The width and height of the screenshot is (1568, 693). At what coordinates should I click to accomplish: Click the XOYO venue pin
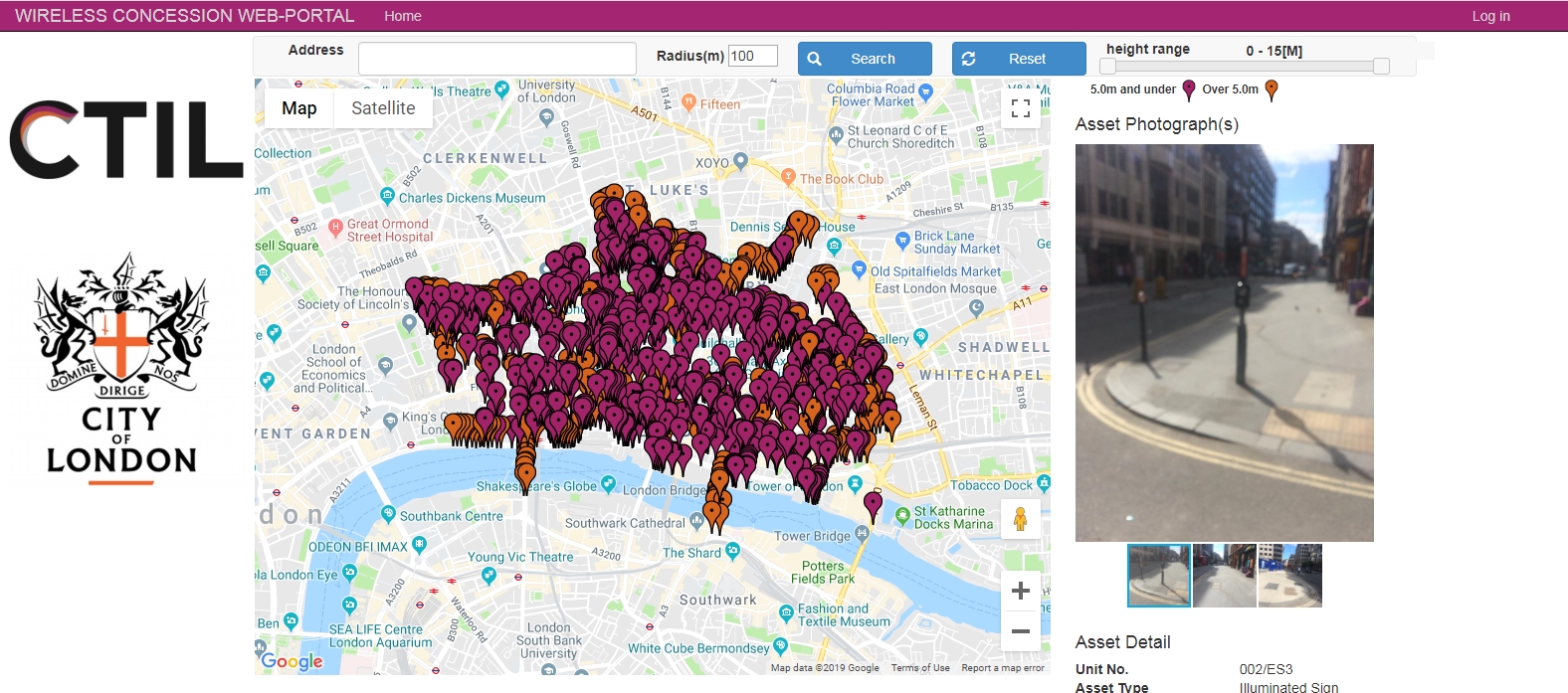740,161
